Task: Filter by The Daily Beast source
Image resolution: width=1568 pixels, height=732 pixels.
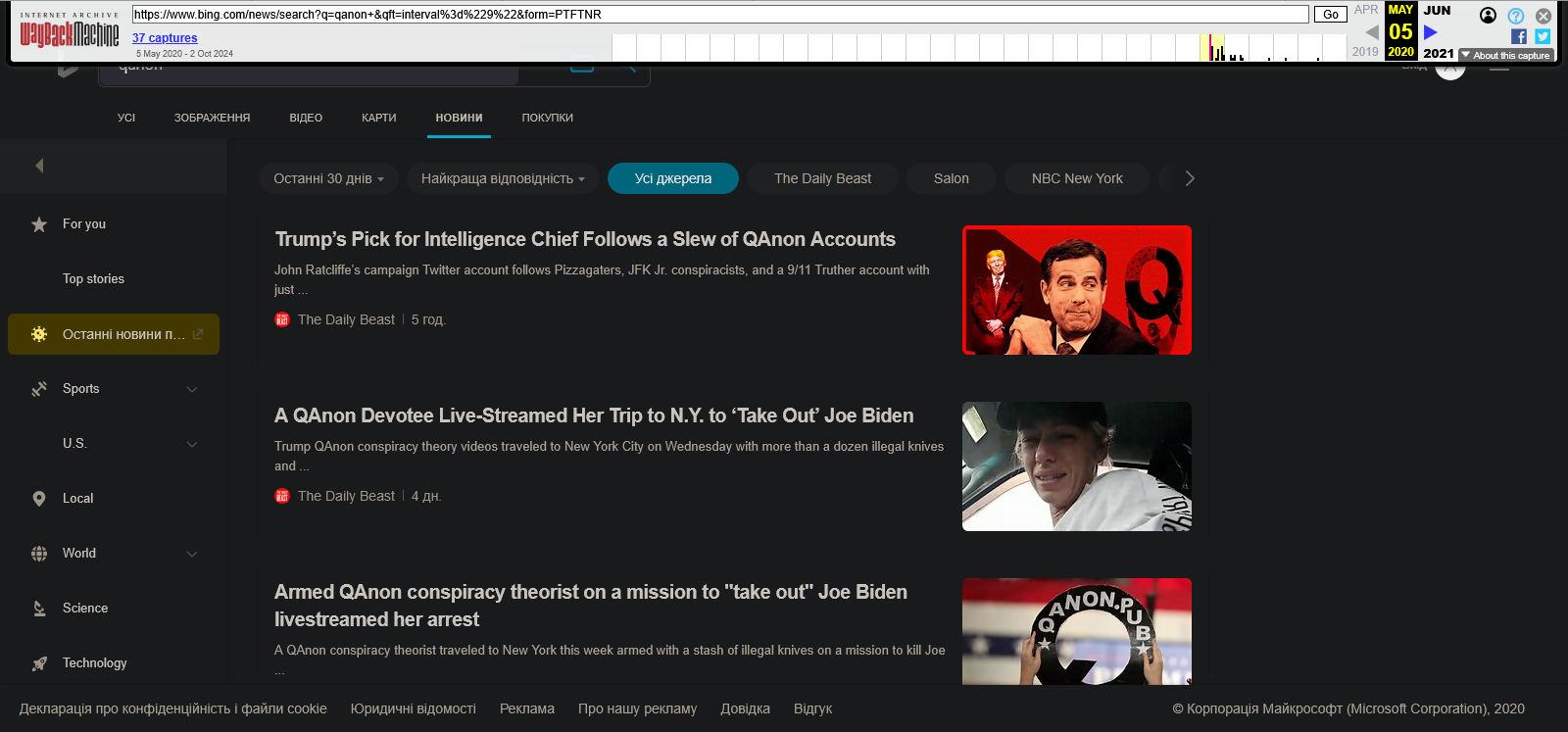Action: point(822,178)
